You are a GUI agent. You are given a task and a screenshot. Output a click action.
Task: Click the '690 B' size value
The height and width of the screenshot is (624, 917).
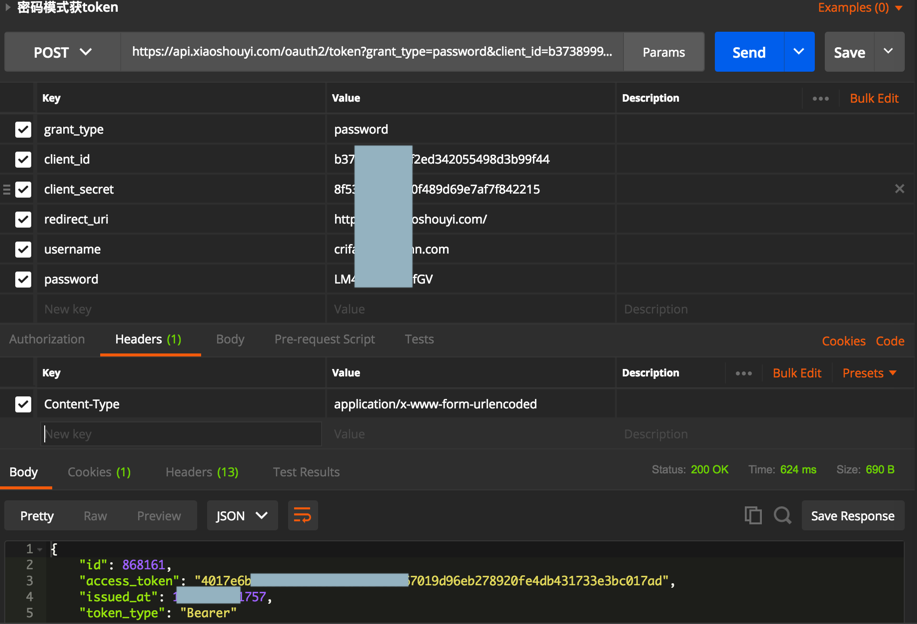880,470
